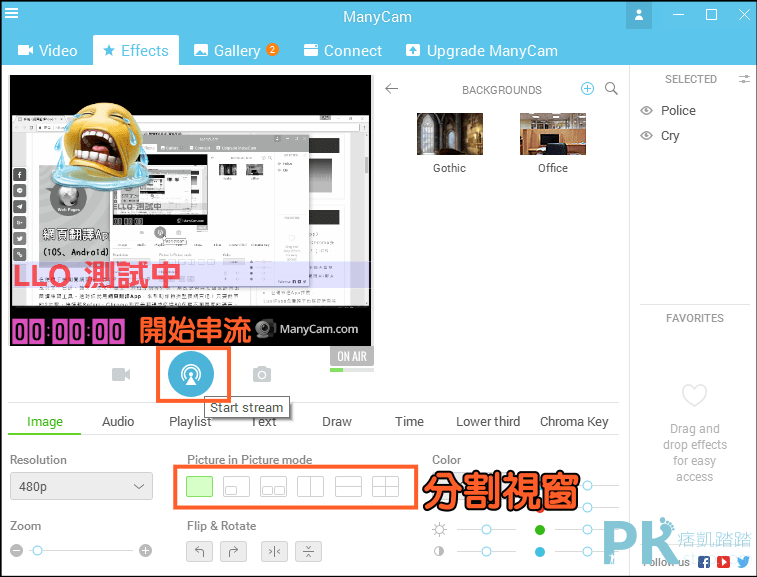Select the Effects tab
Viewport: 757px width, 577px height.
tap(136, 51)
